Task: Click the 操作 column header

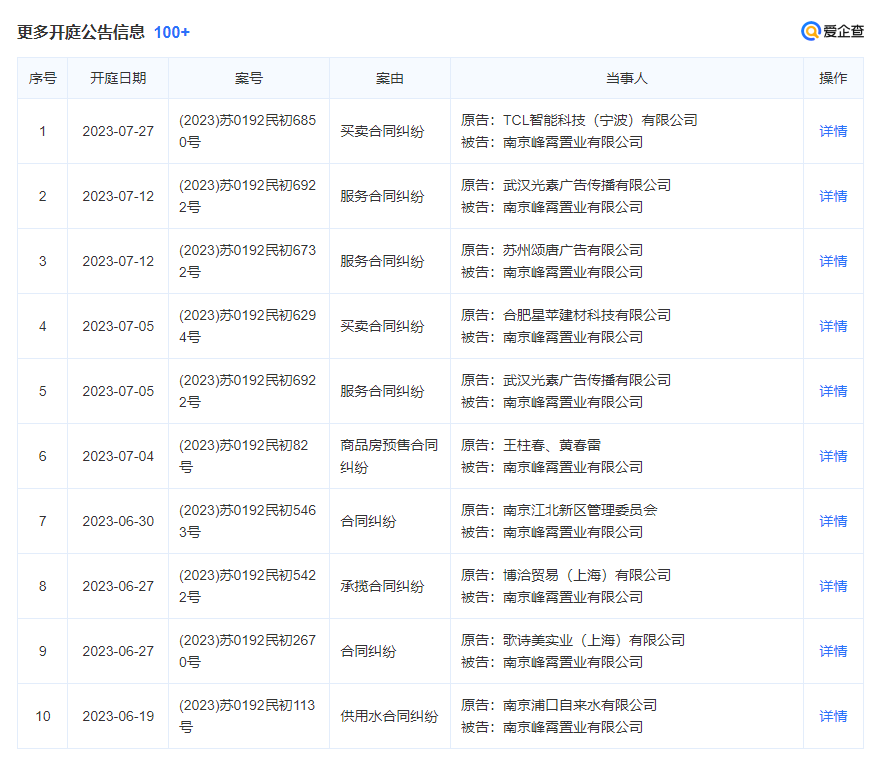Action: coord(833,78)
